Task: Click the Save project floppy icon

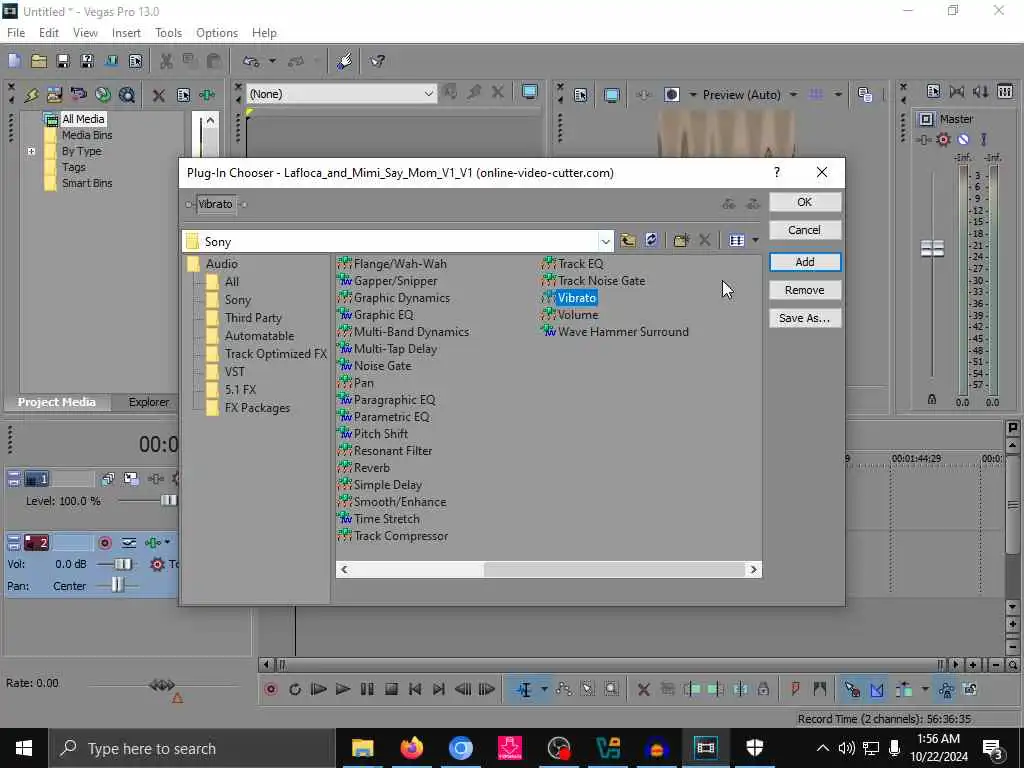Action: (63, 61)
